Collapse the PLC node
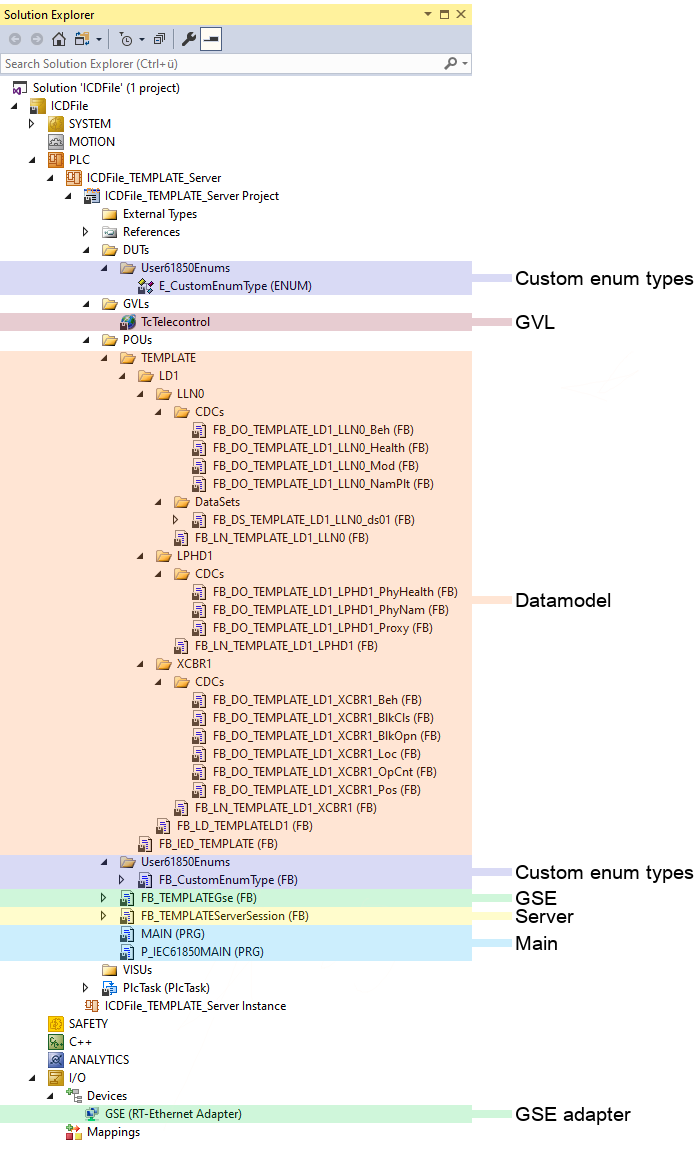The height and width of the screenshot is (1151, 697). [x=32, y=160]
